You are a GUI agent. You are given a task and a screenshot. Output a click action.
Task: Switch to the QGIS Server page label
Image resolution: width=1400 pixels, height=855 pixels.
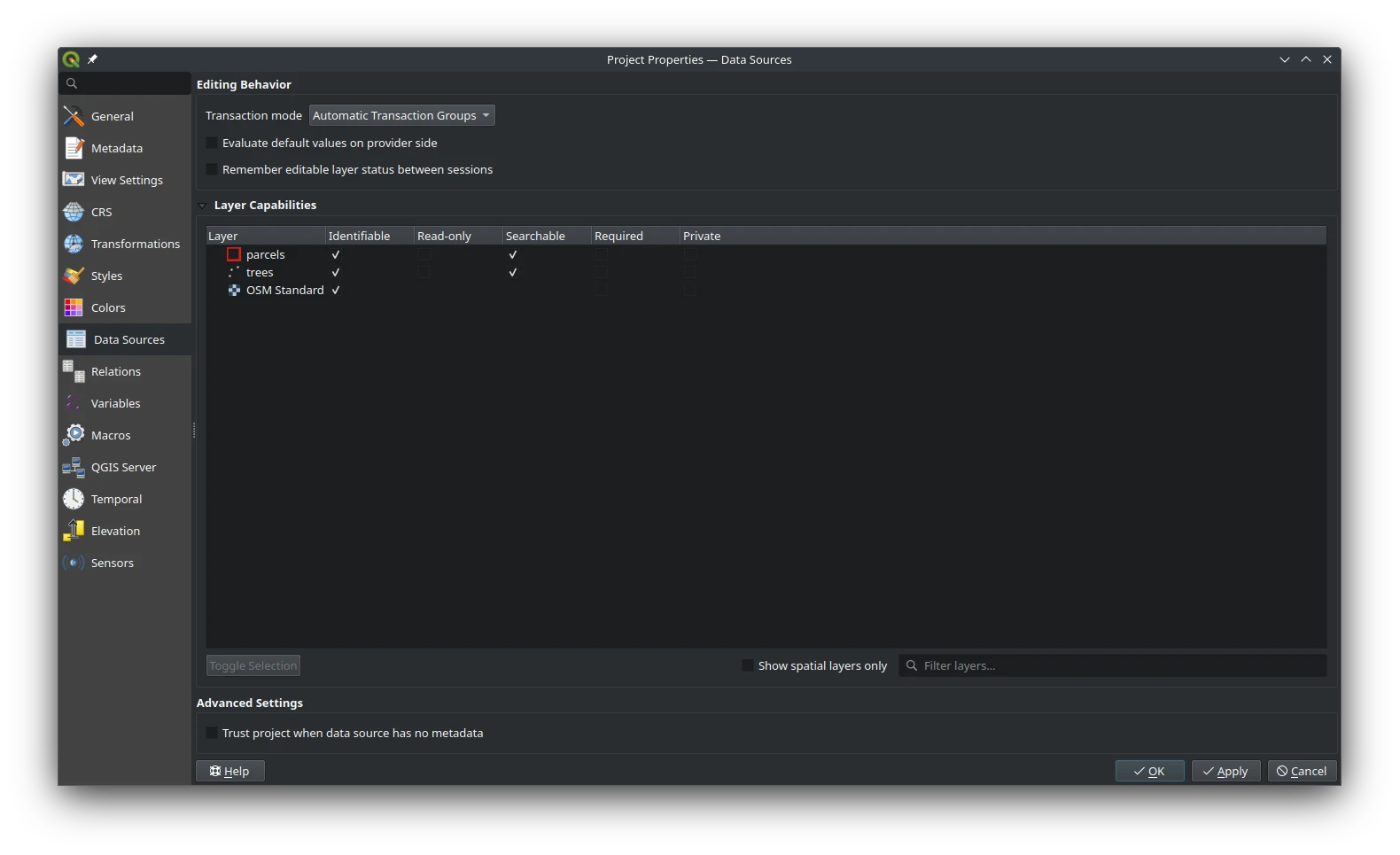(124, 467)
